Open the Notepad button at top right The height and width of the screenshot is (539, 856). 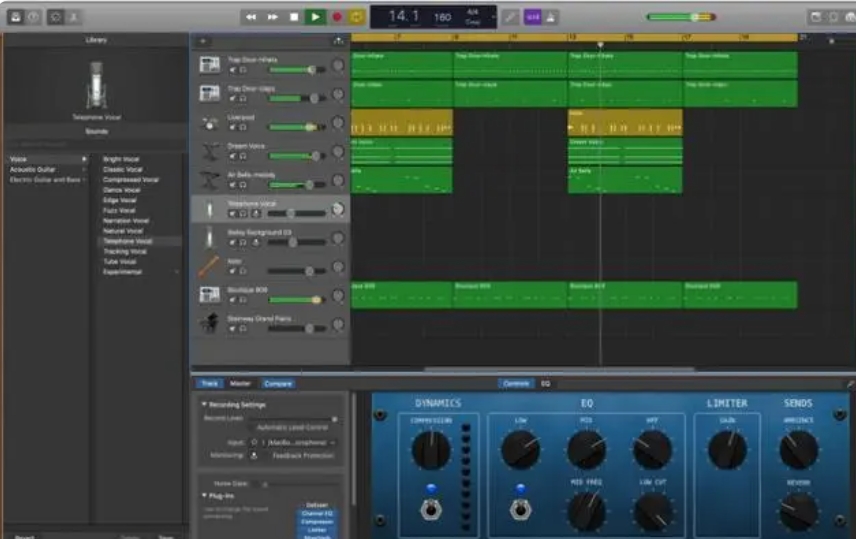click(815, 17)
